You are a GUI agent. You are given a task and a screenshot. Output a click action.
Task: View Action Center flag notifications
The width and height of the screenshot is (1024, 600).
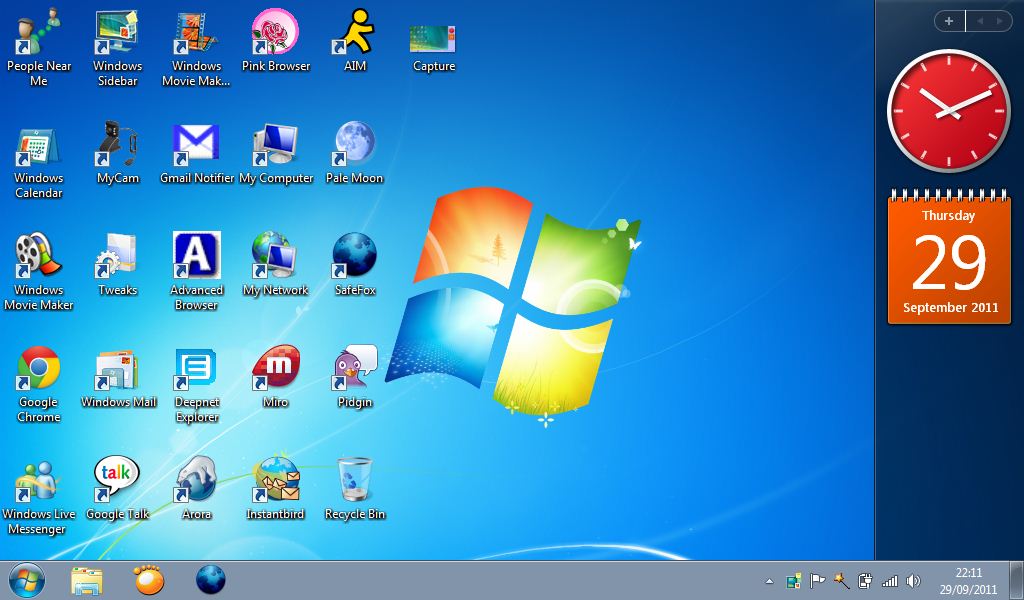pyautogui.click(x=818, y=580)
